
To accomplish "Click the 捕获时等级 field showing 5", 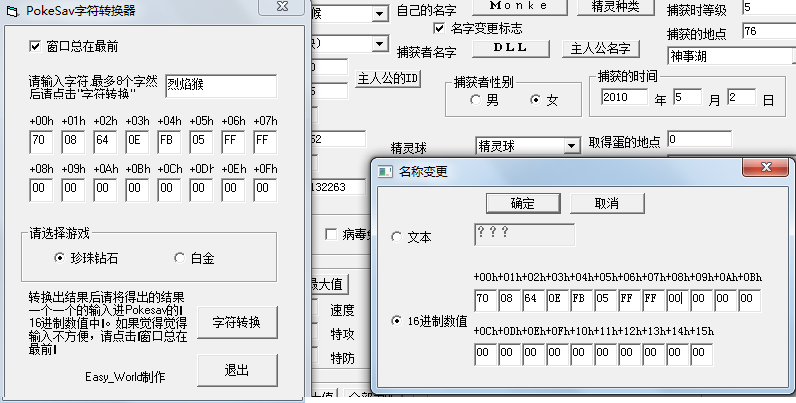I will click(769, 8).
